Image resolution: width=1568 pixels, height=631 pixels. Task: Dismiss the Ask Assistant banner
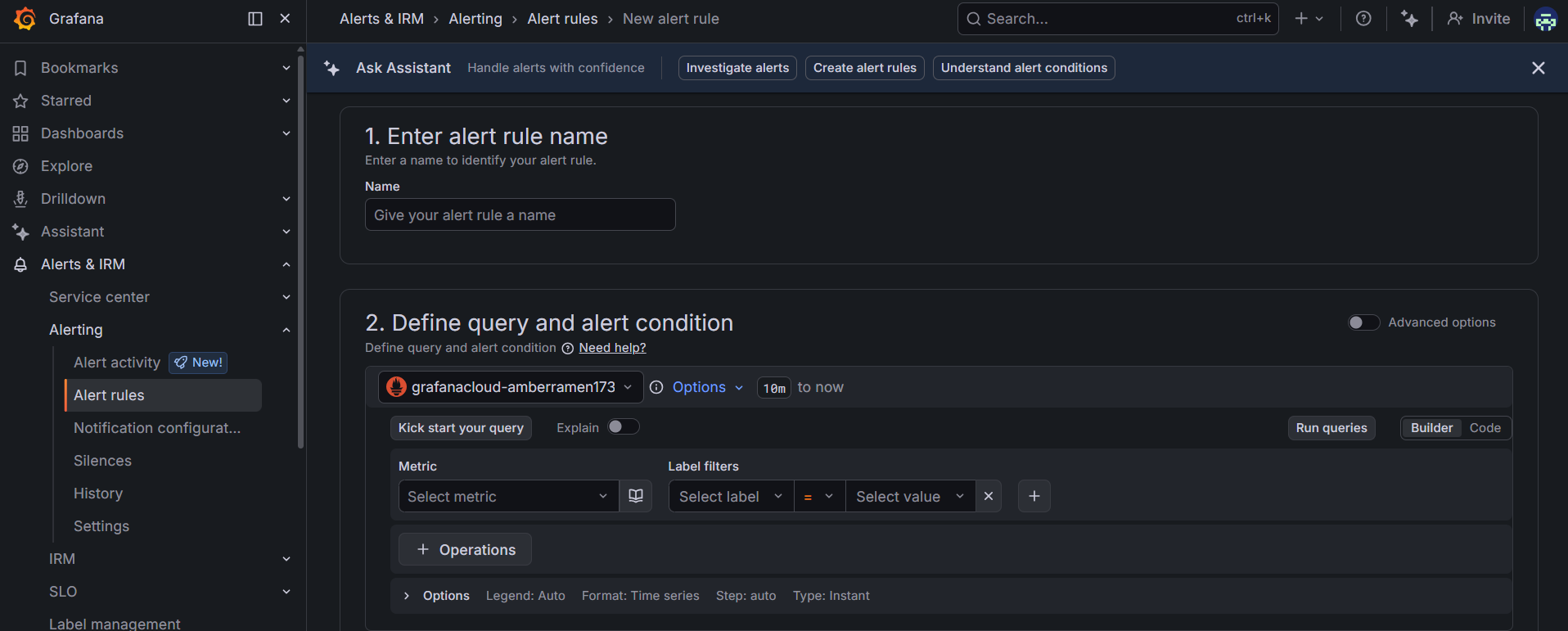[x=1539, y=68]
